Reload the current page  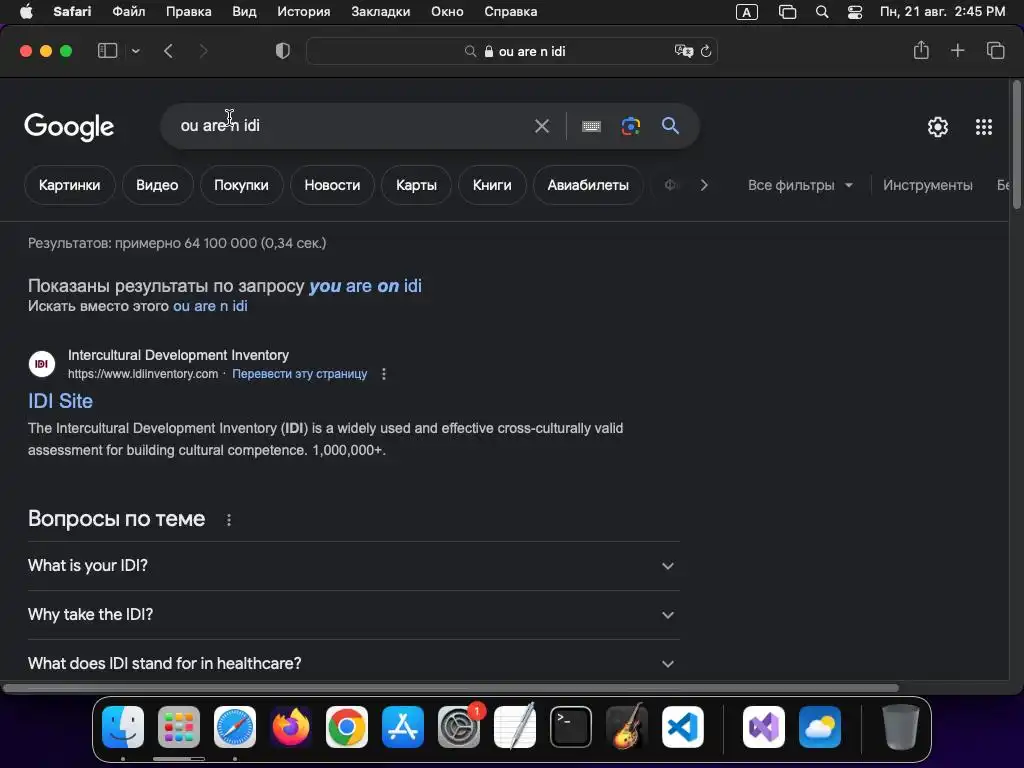706,51
